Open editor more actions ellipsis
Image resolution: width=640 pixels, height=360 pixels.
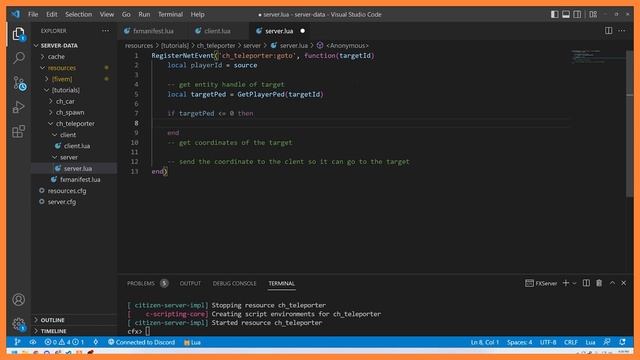click(x=622, y=31)
